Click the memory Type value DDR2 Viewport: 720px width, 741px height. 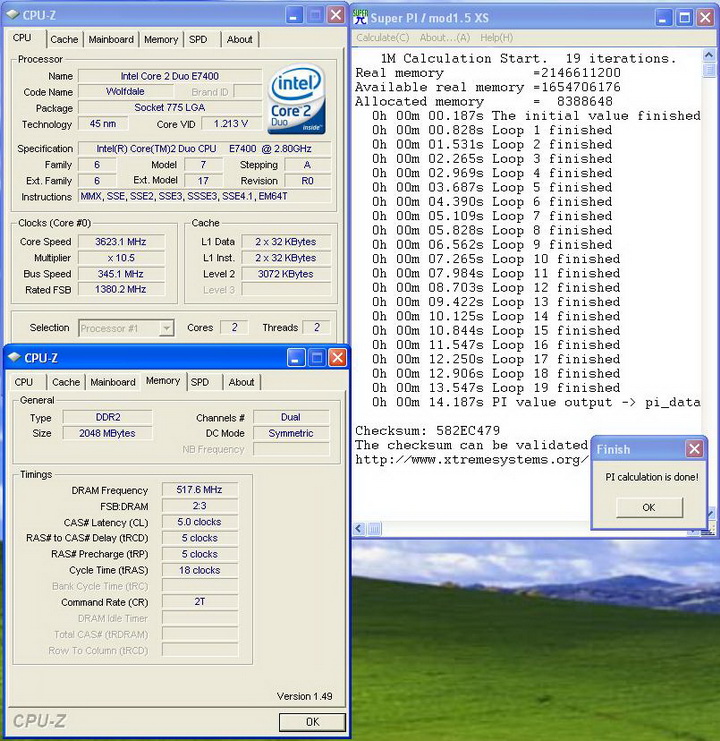point(108,417)
